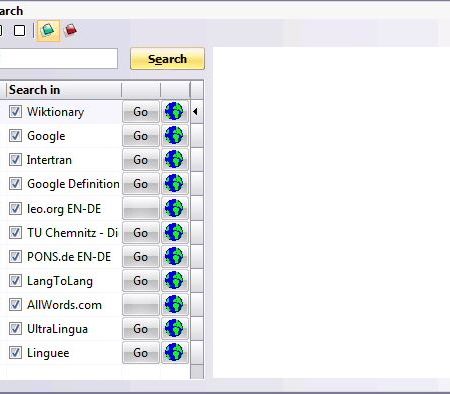Select the leo.org EN-DE row label
Screen dimensions: 450x394
pos(64,209)
